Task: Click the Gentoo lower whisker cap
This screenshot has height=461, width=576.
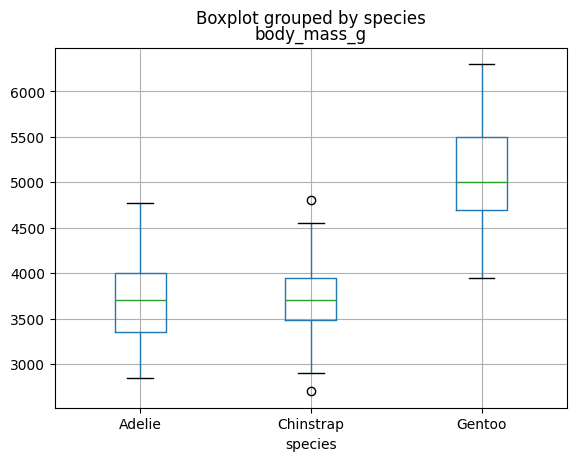Action: point(482,278)
